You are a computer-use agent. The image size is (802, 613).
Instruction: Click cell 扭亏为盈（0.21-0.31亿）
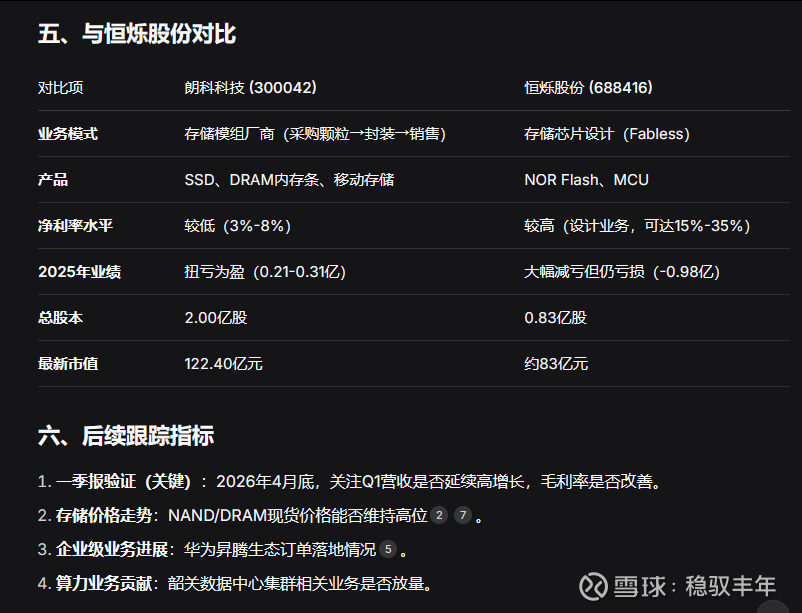(x=265, y=272)
